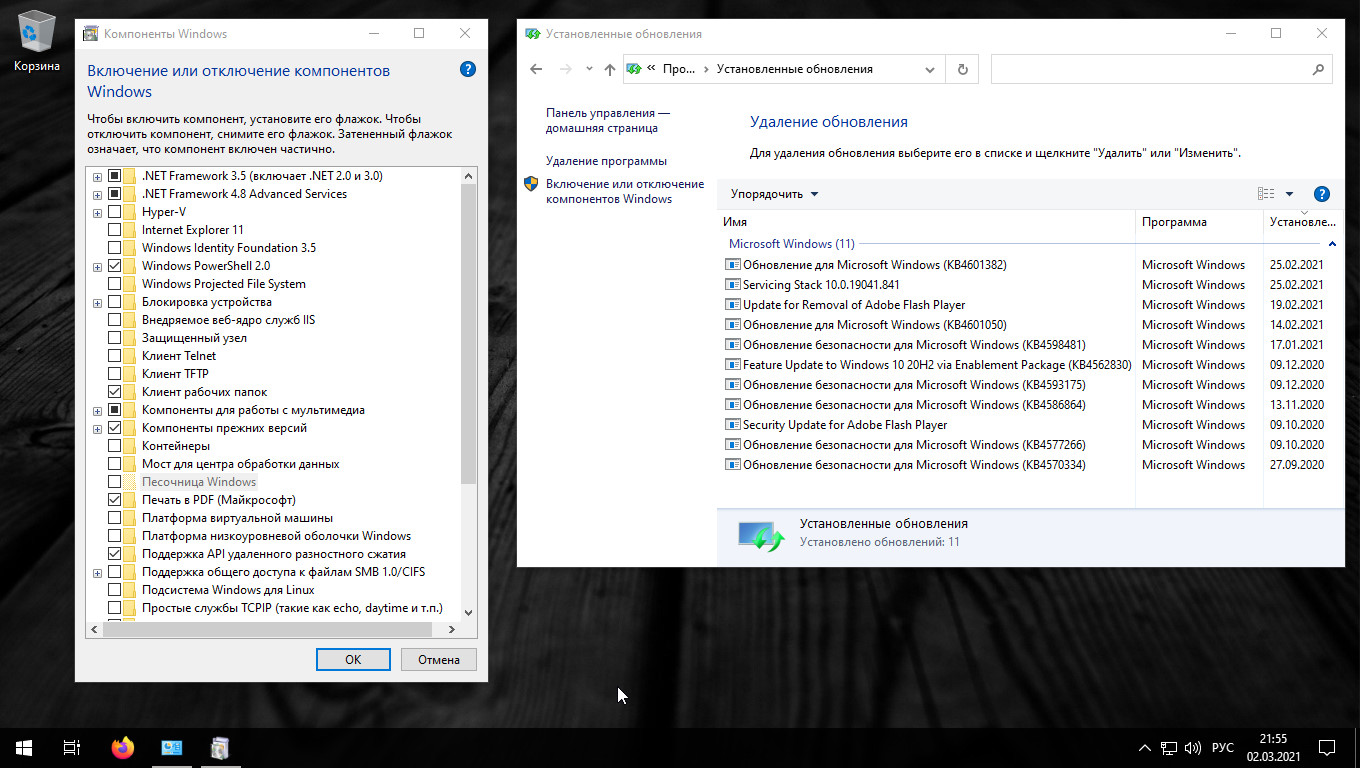Enable the Hyper-V checkbox
Image resolution: width=1360 pixels, height=768 pixels.
tap(115, 212)
